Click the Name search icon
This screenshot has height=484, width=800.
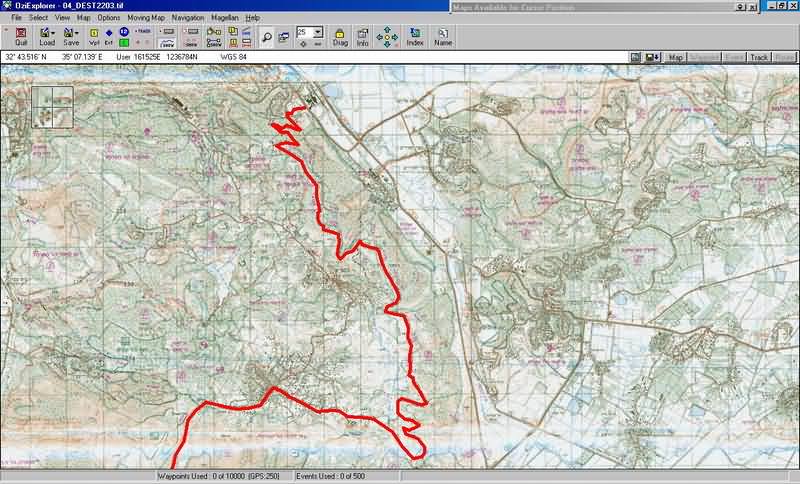click(x=442, y=37)
